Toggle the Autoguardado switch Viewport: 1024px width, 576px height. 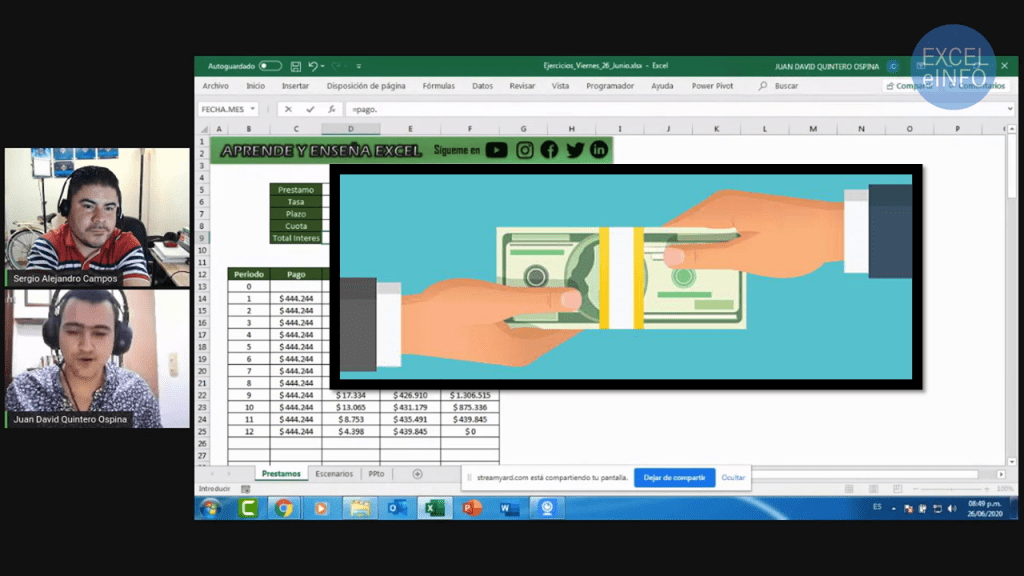[x=270, y=66]
